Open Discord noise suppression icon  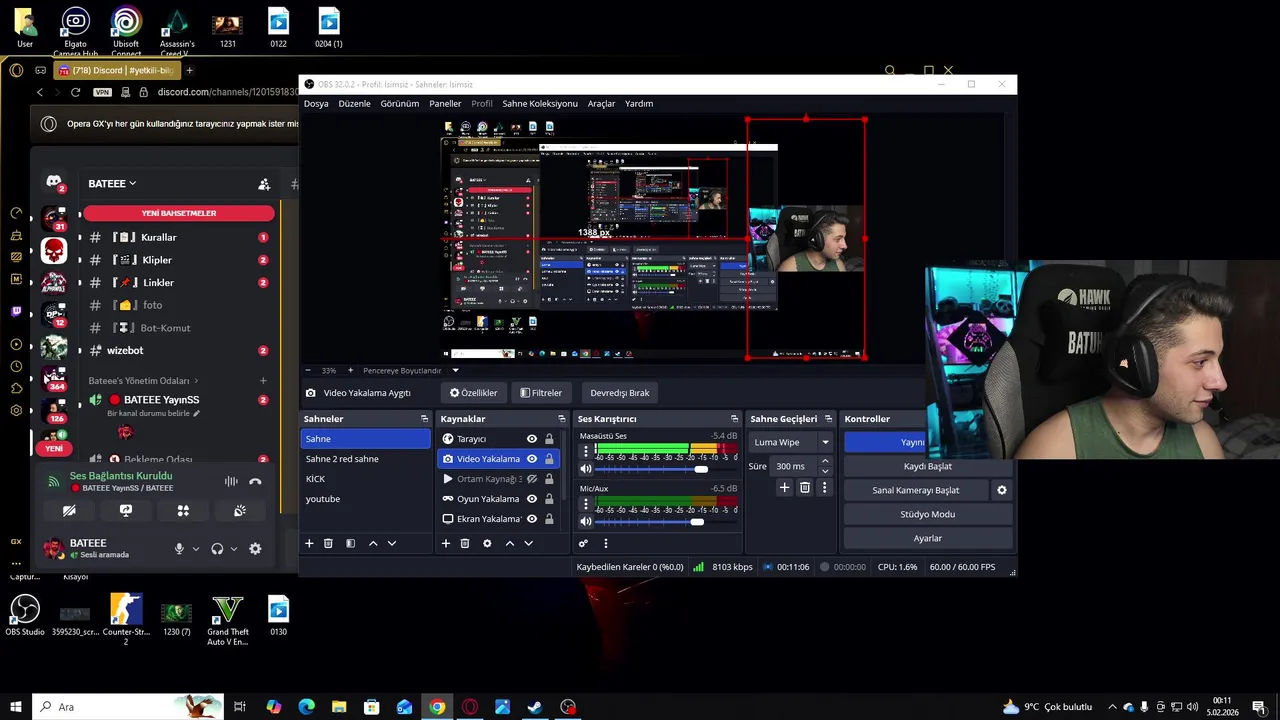(x=231, y=481)
